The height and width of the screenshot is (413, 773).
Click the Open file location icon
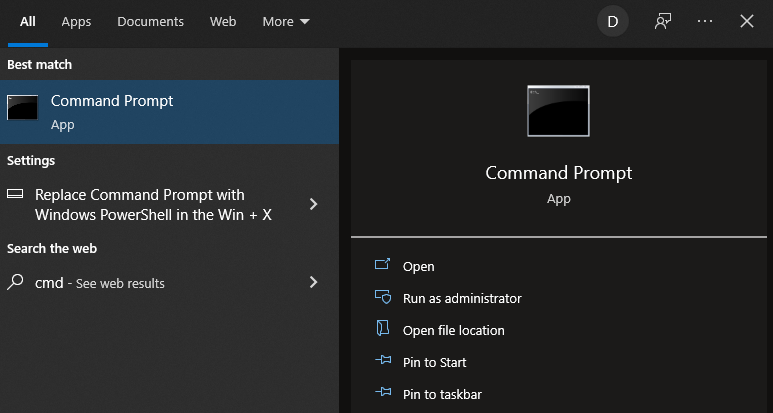click(x=383, y=328)
